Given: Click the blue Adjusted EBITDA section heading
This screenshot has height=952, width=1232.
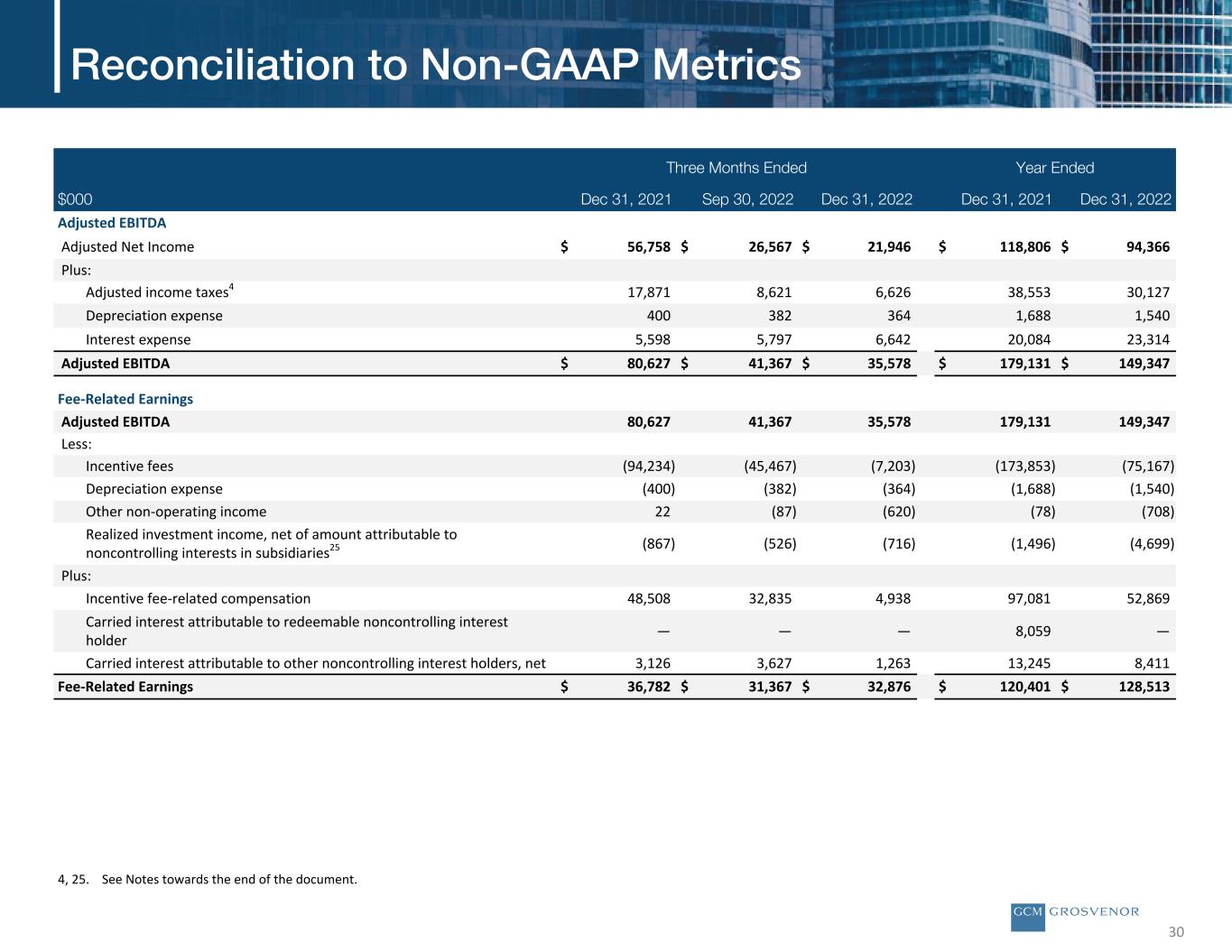Looking at the screenshot, I should pyautogui.click(x=112, y=223).
